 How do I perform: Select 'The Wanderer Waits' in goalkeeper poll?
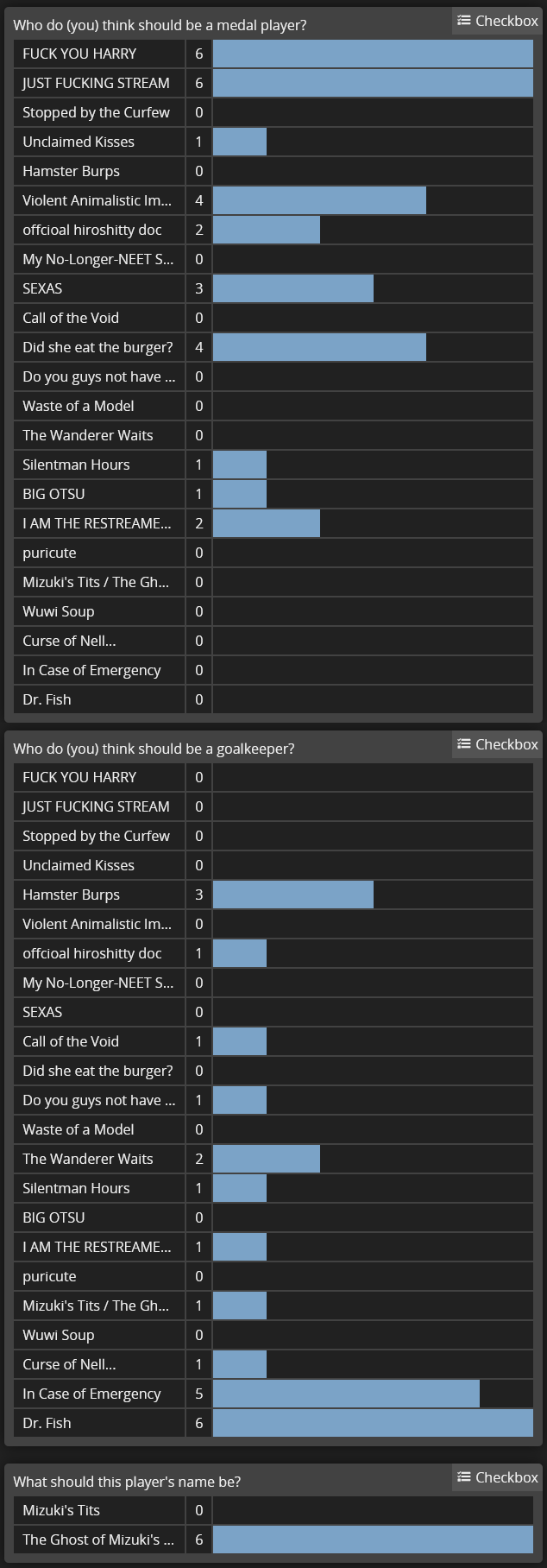(x=273, y=1159)
